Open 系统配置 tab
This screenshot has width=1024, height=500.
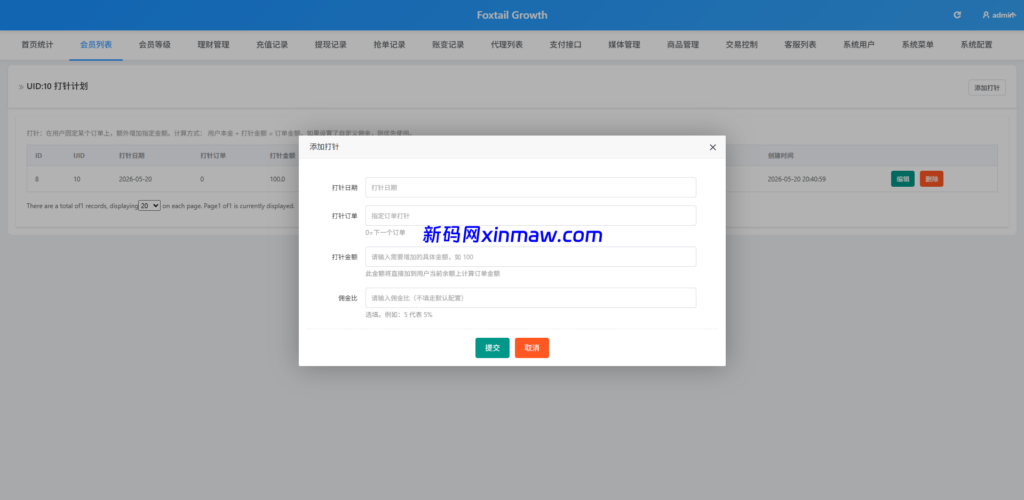pyautogui.click(x=976, y=45)
